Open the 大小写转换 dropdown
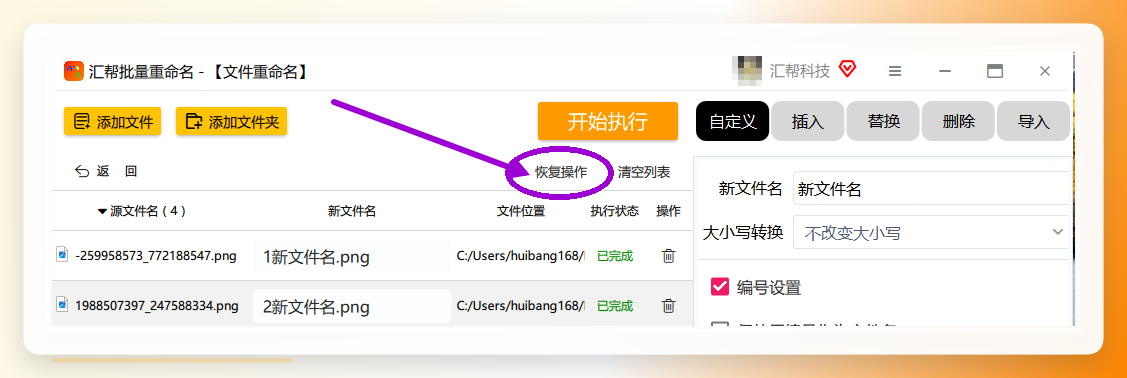1127x378 pixels. pos(932,233)
